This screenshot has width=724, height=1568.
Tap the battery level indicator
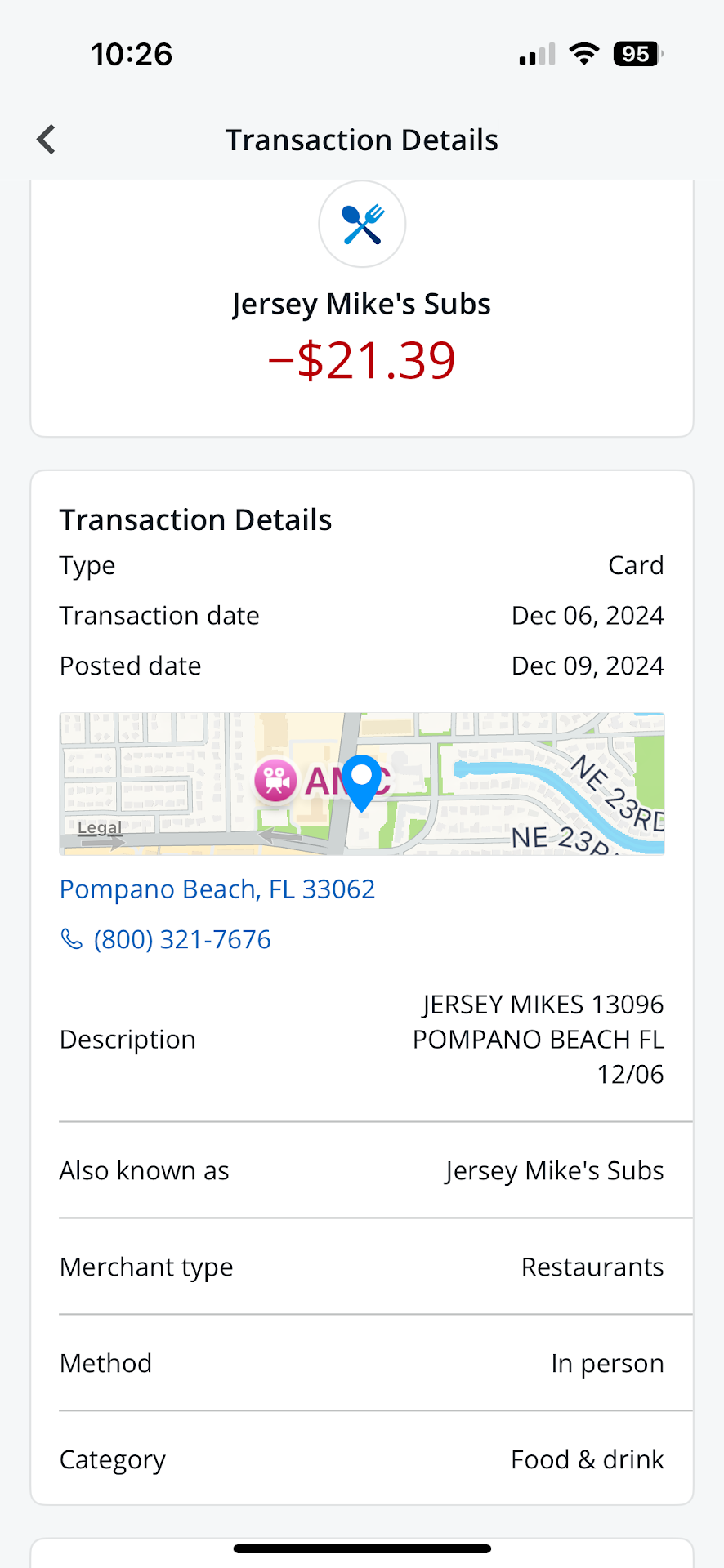[x=637, y=54]
